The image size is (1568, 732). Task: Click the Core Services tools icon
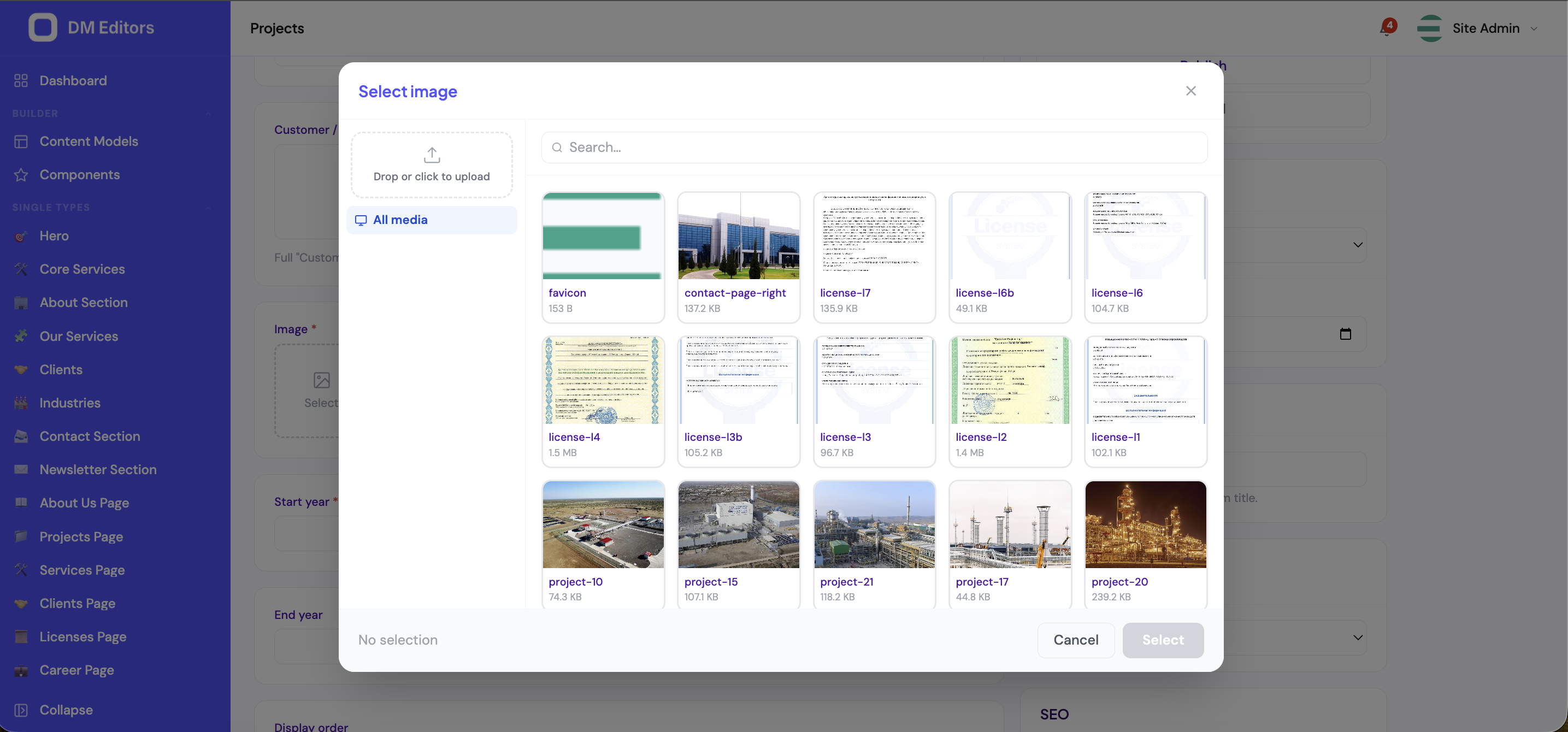click(x=21, y=269)
